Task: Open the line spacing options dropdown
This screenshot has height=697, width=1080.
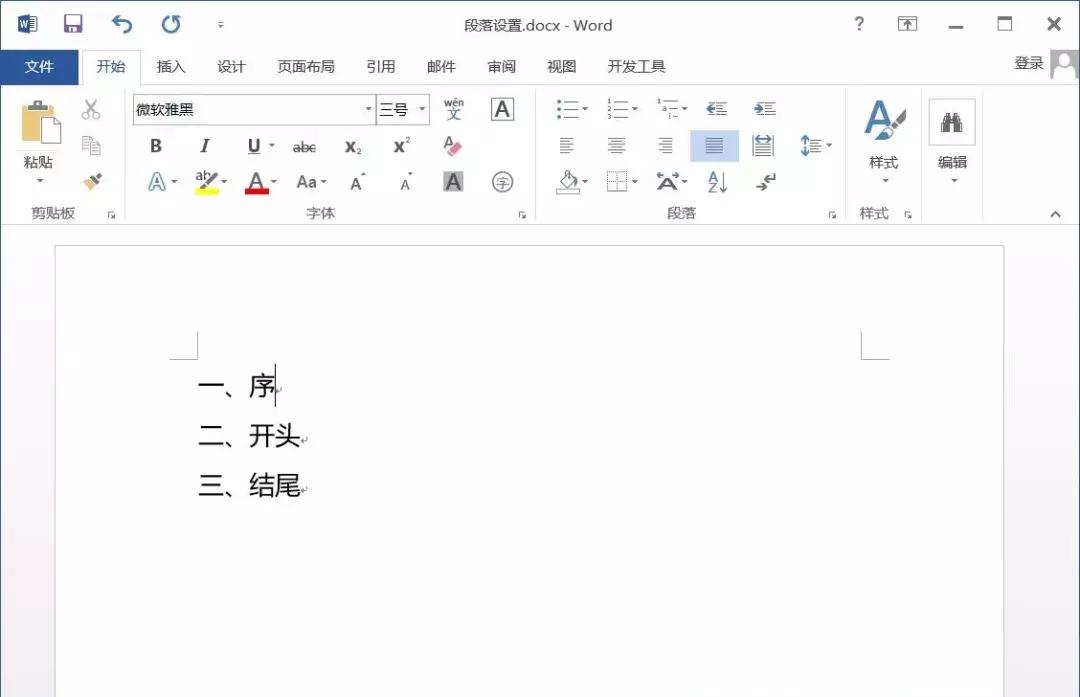Action: click(x=826, y=146)
